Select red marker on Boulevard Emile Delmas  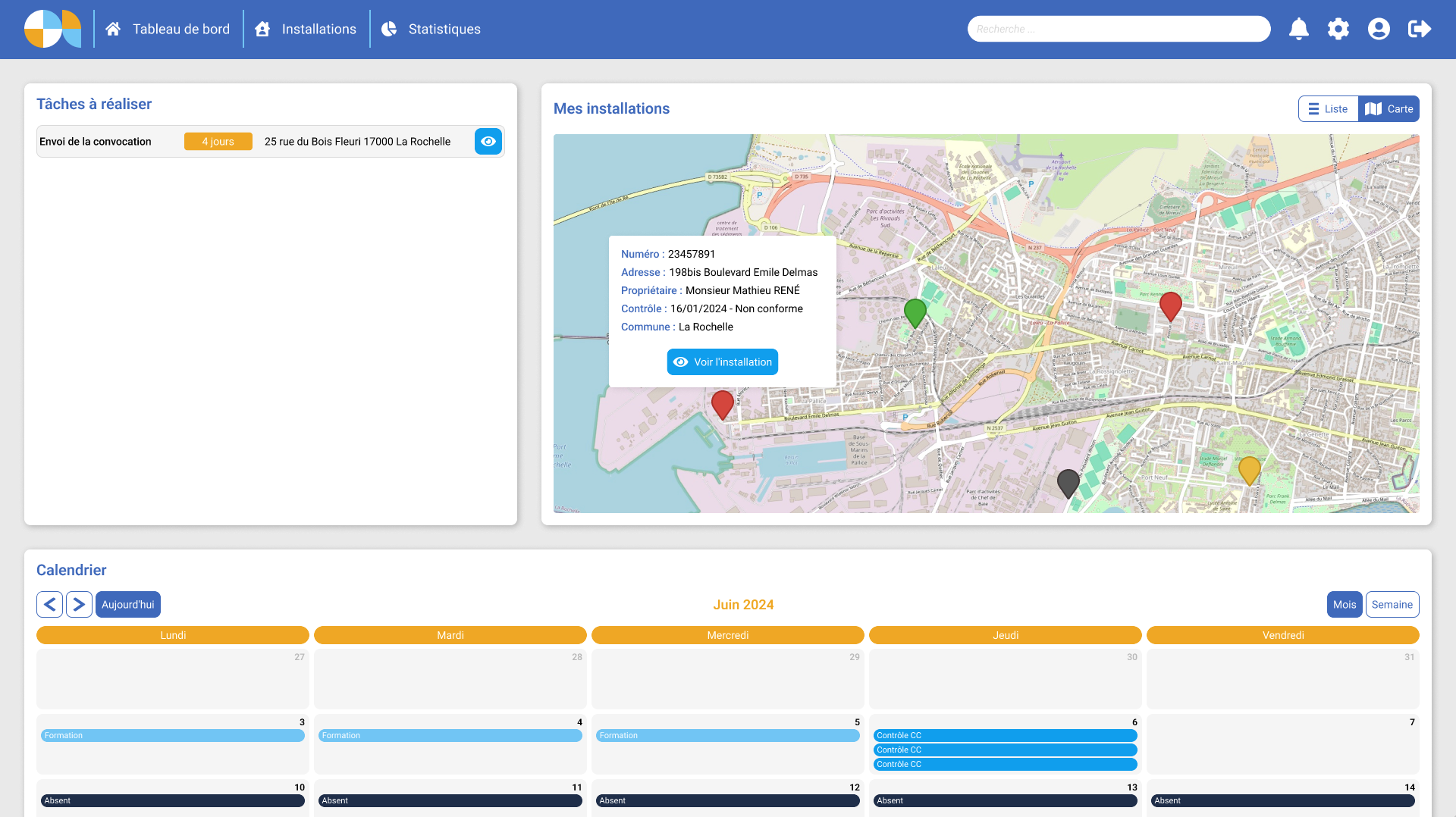(723, 405)
